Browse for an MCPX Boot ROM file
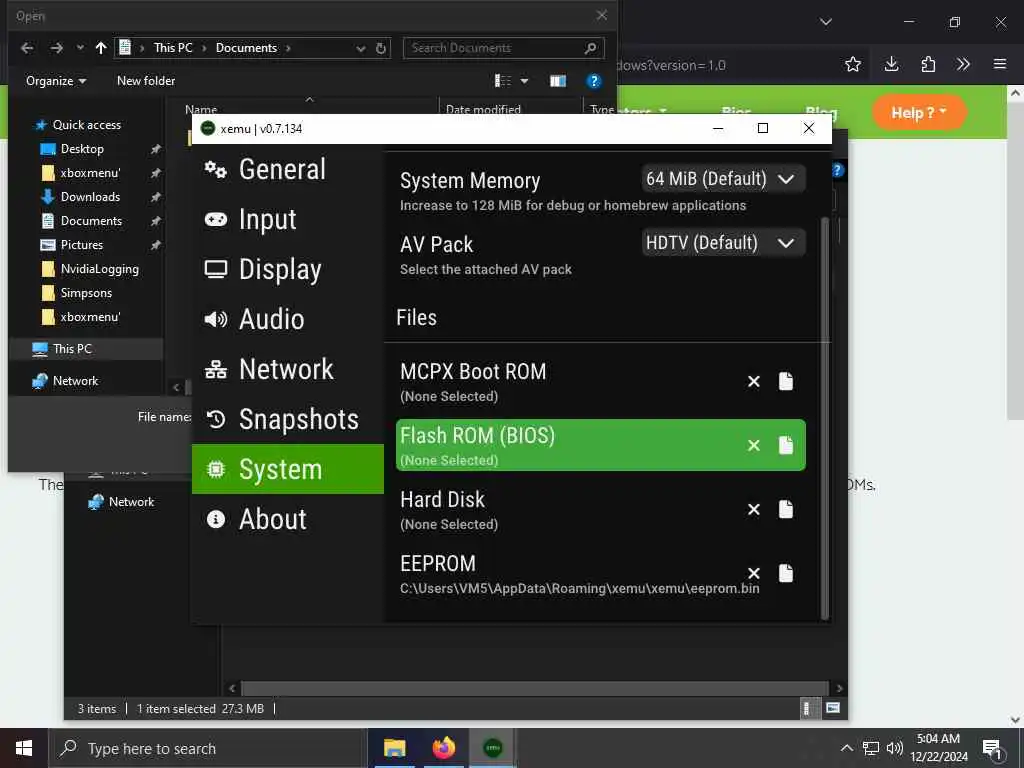The image size is (1024, 768). pos(786,381)
